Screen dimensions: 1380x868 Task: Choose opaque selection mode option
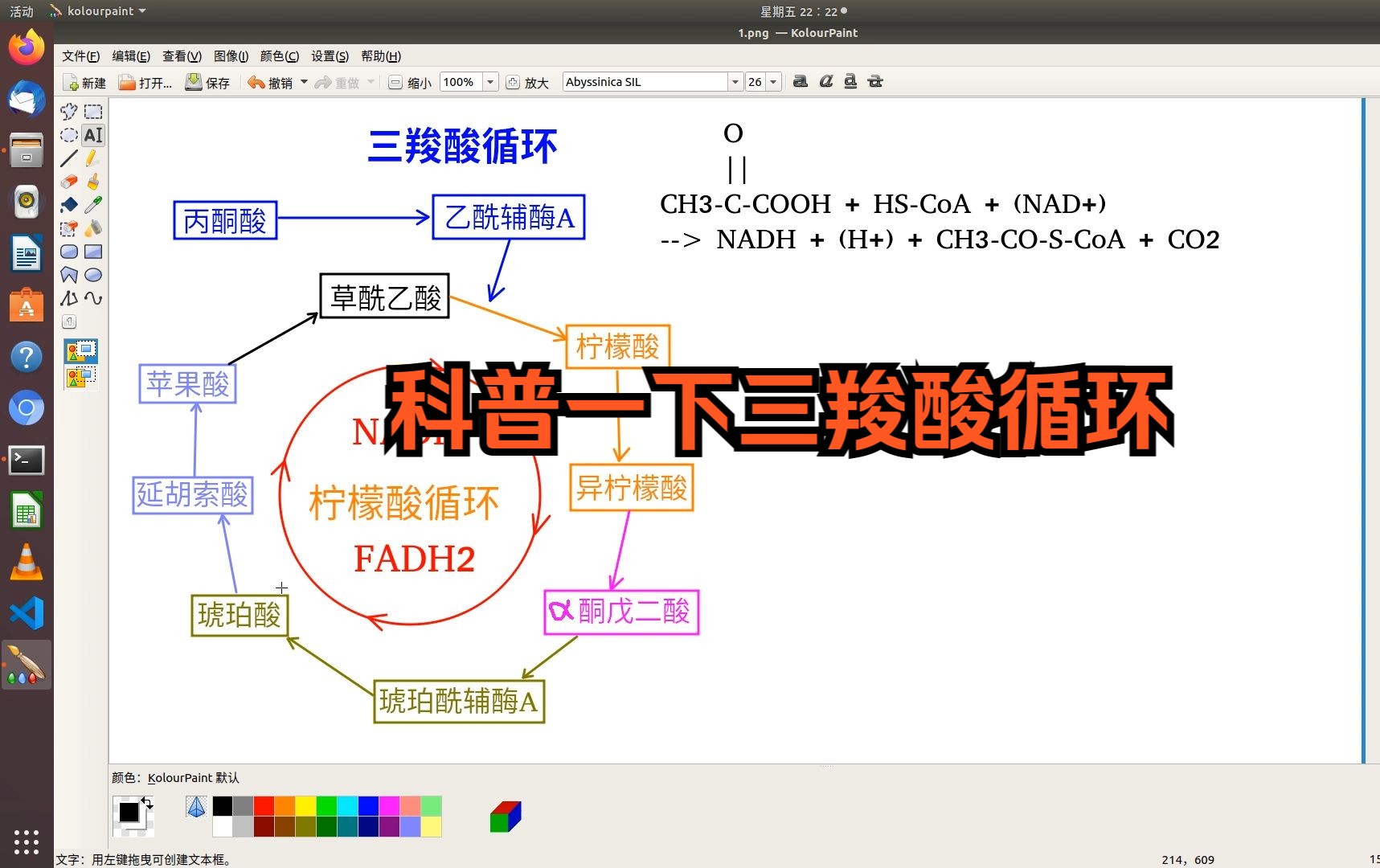[x=81, y=351]
